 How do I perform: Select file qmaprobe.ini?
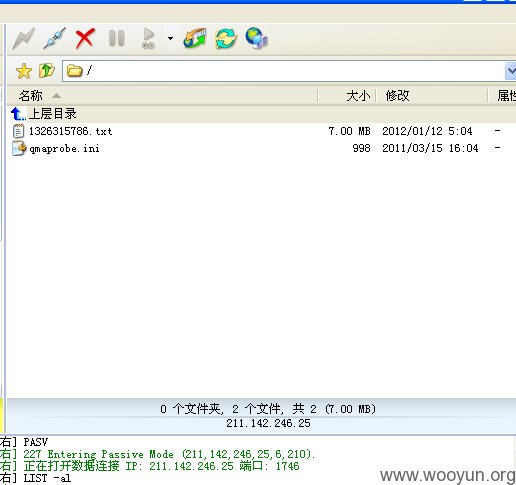(x=64, y=148)
